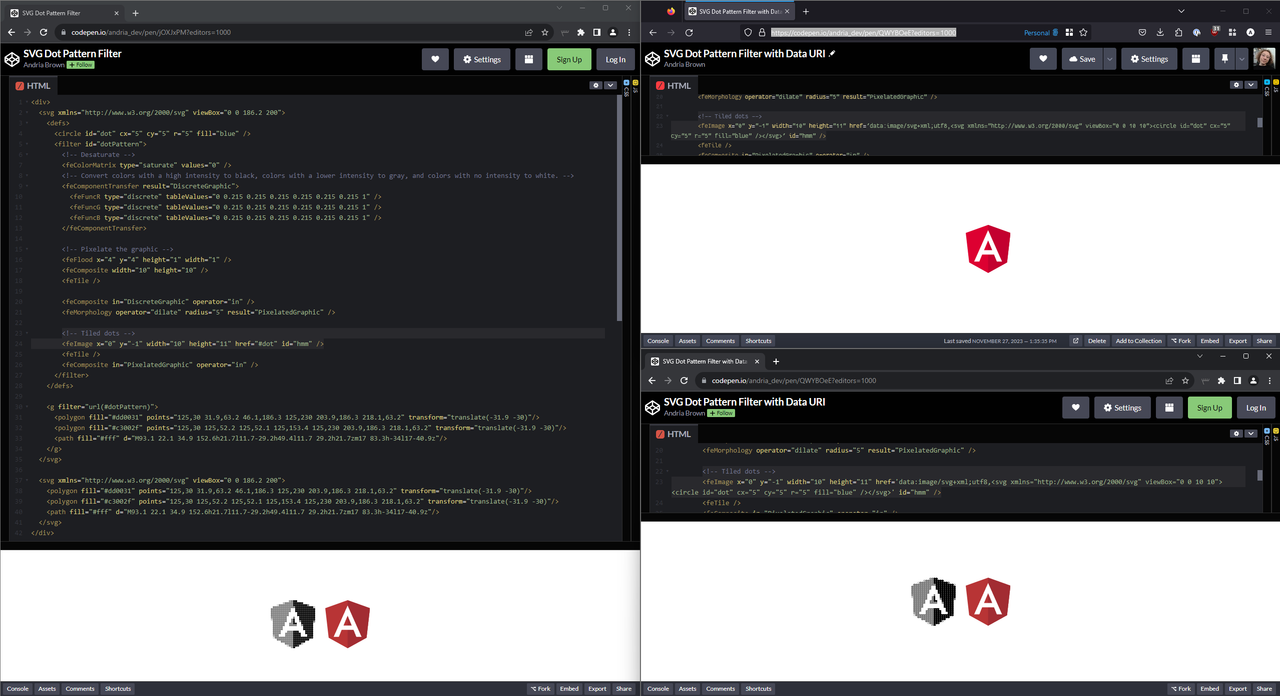
Task: Open Change View layout icon in bottom-right window
Action: coord(1168,407)
